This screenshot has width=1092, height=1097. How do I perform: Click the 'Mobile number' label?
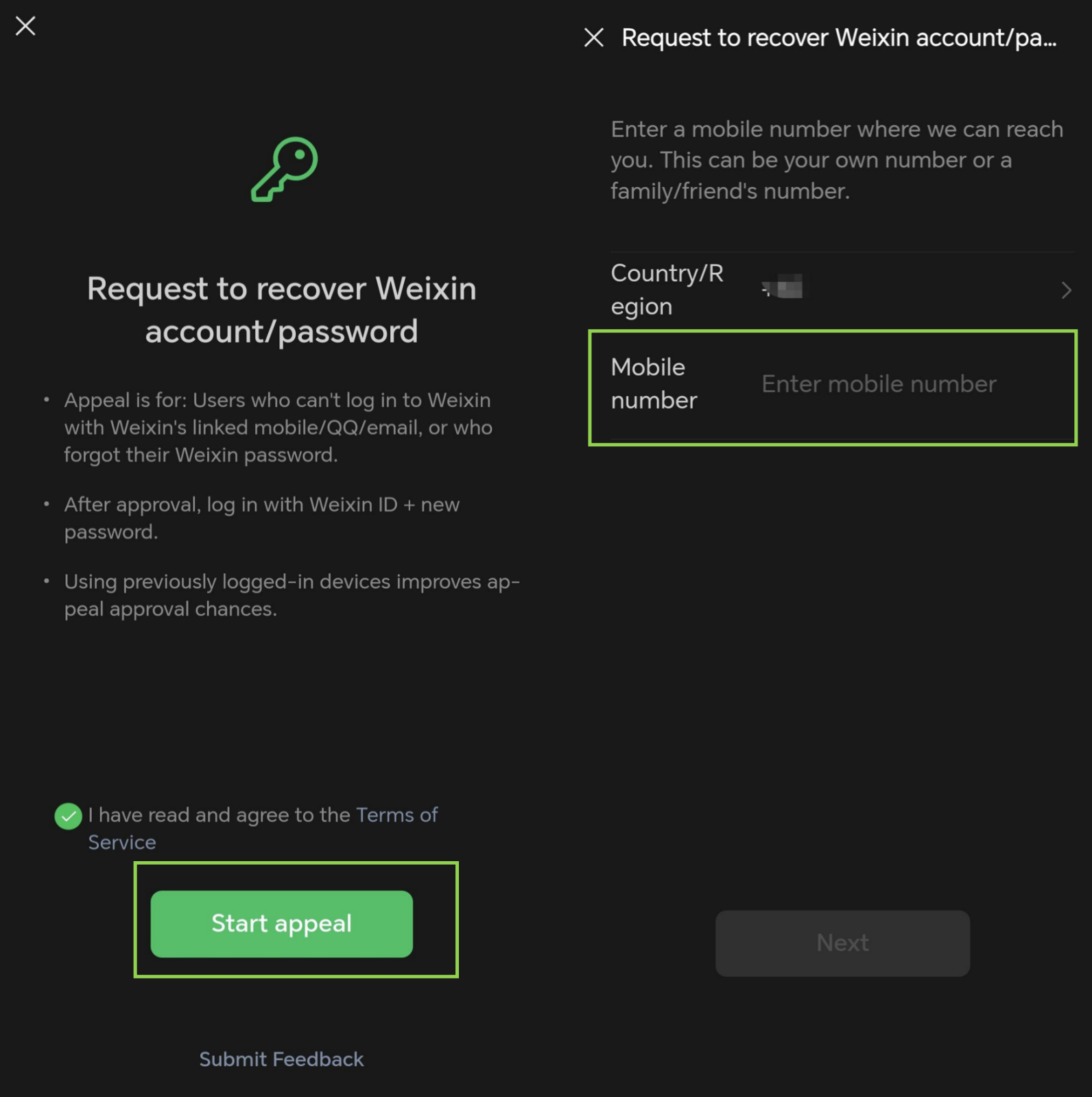pyautogui.click(x=654, y=384)
